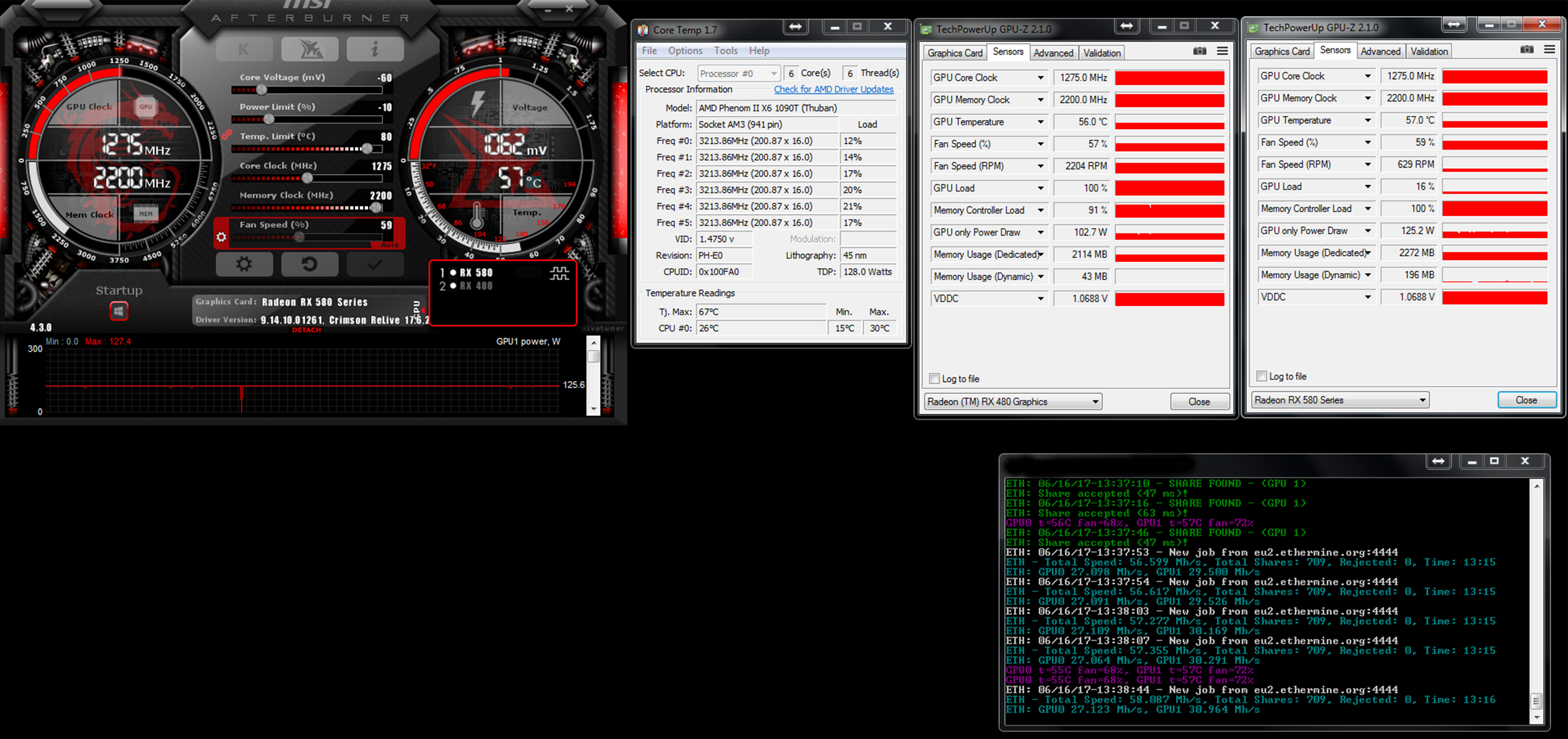1568x739 pixels.
Task: Click RX 480 GPU-Z title bar icon
Action: [x=926, y=29]
